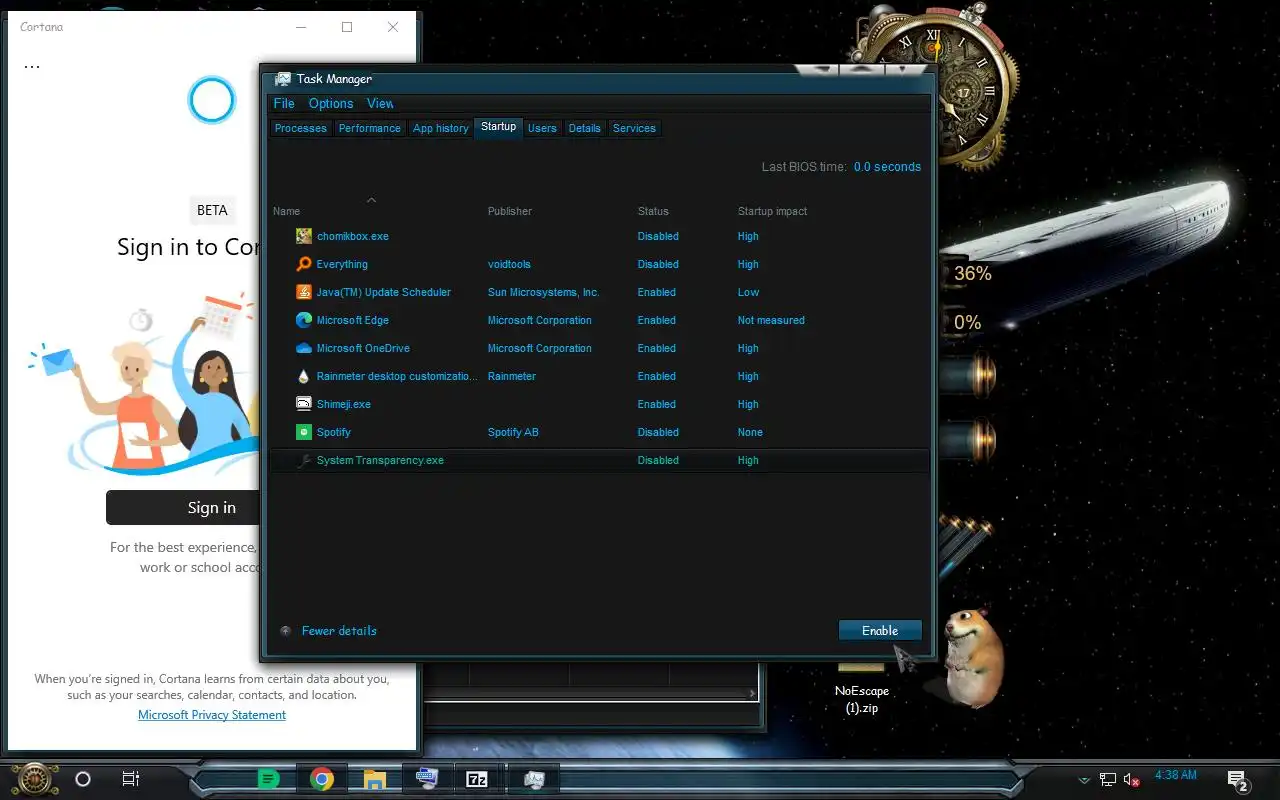Image resolution: width=1280 pixels, height=800 pixels.
Task: Click the chomikbox.exe icon in startup list
Action: [304, 236]
